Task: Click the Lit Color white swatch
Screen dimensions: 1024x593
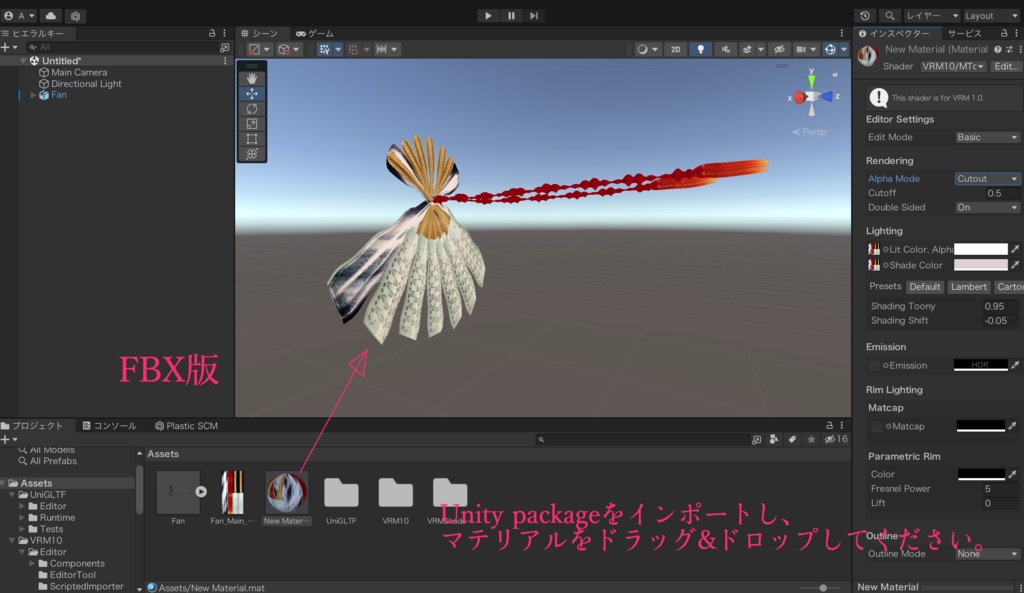Action: coord(981,249)
